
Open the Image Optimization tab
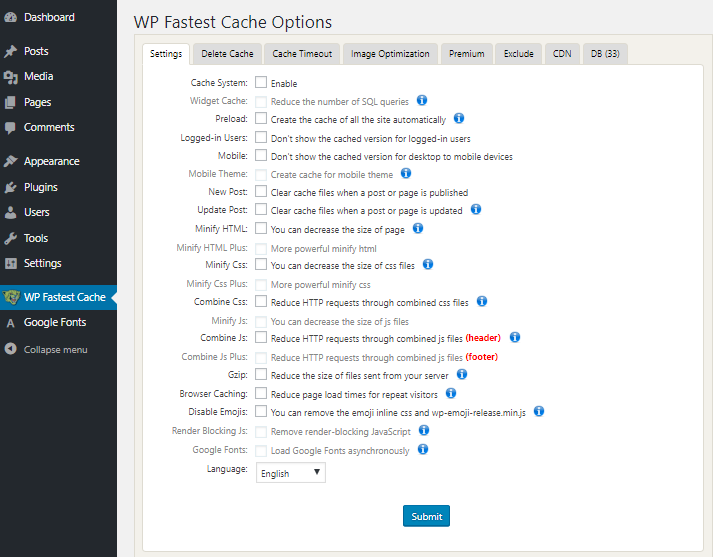(390, 54)
